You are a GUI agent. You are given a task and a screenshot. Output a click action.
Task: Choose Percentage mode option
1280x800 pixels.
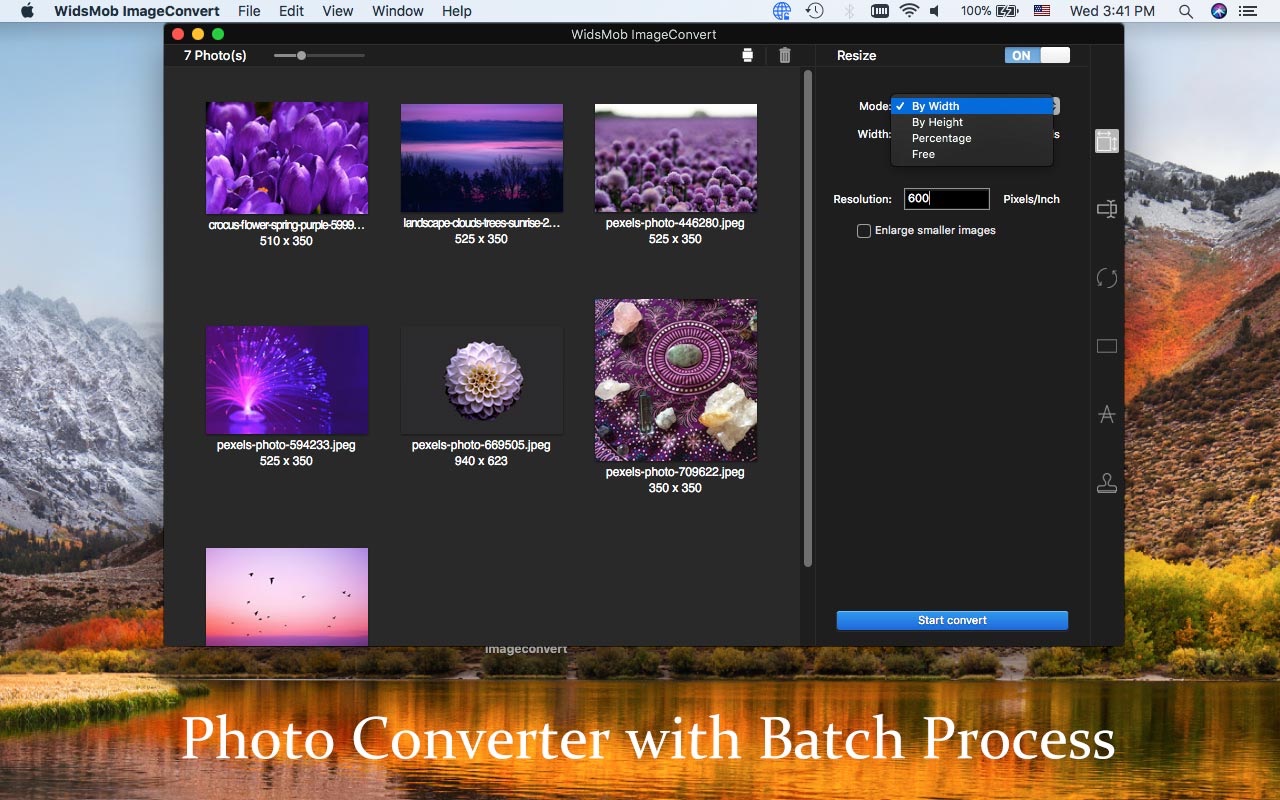tap(972, 138)
